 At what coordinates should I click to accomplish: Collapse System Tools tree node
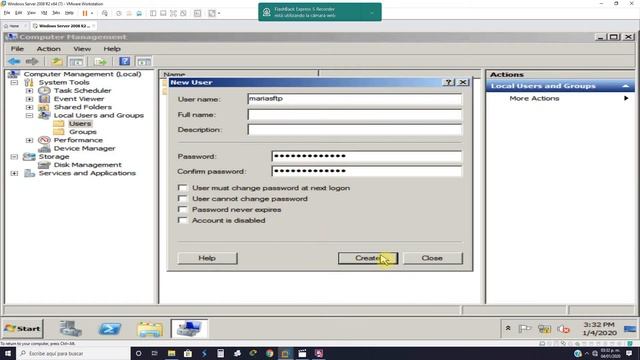tap(14, 82)
